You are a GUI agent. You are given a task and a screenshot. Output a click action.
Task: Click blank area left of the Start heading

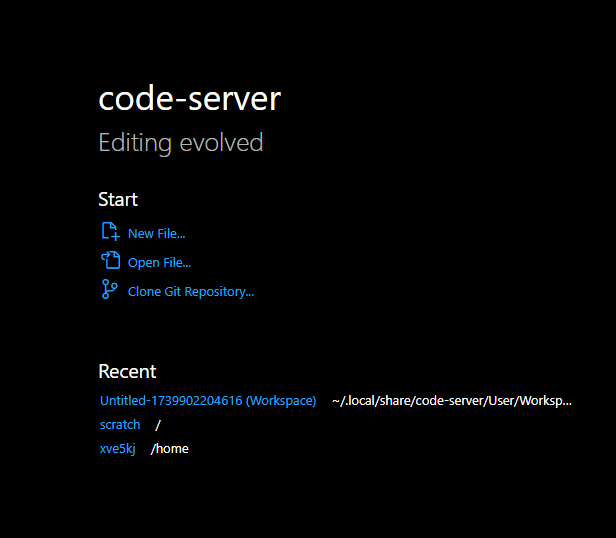point(45,200)
